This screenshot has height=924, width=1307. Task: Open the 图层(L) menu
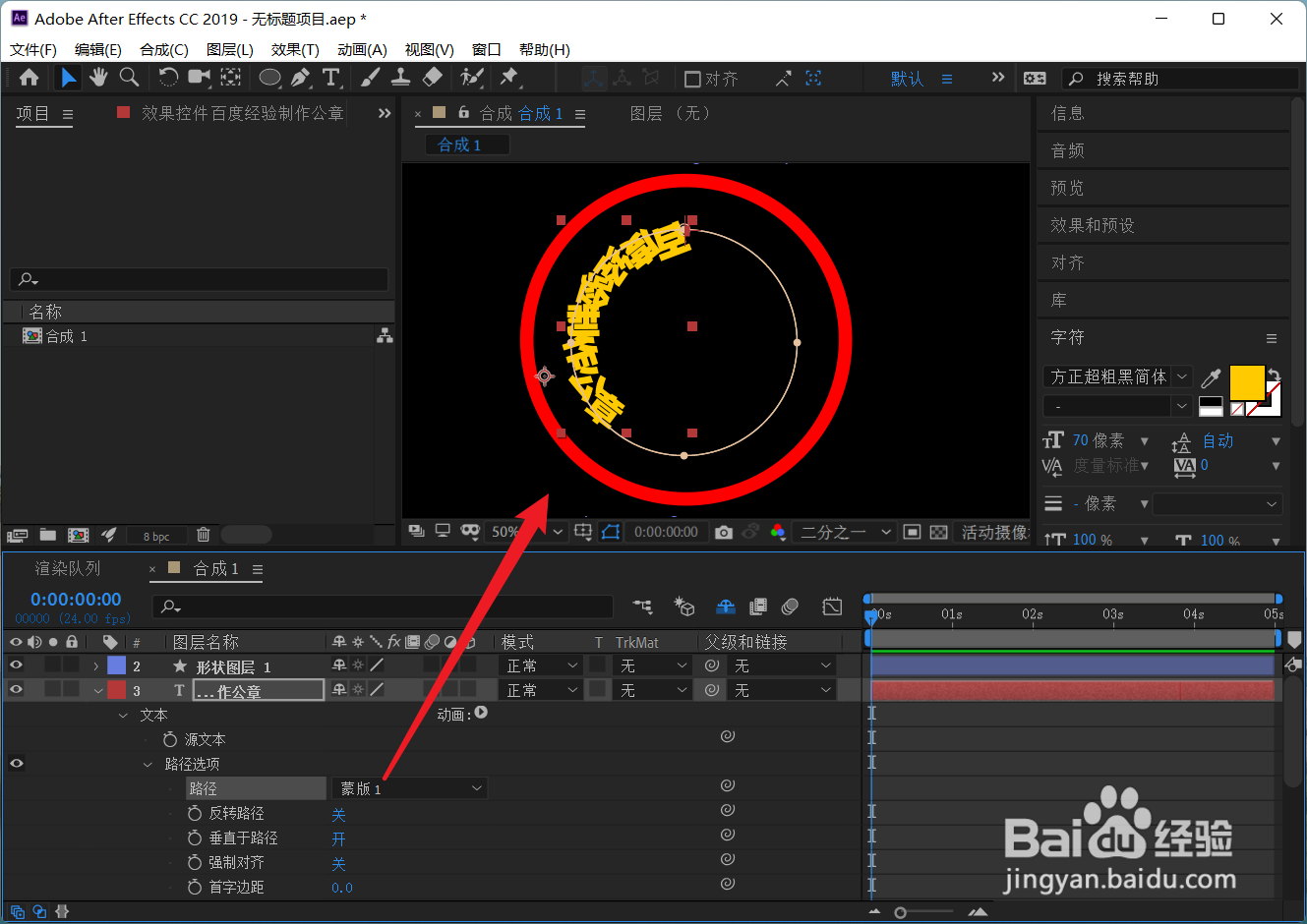(x=230, y=49)
